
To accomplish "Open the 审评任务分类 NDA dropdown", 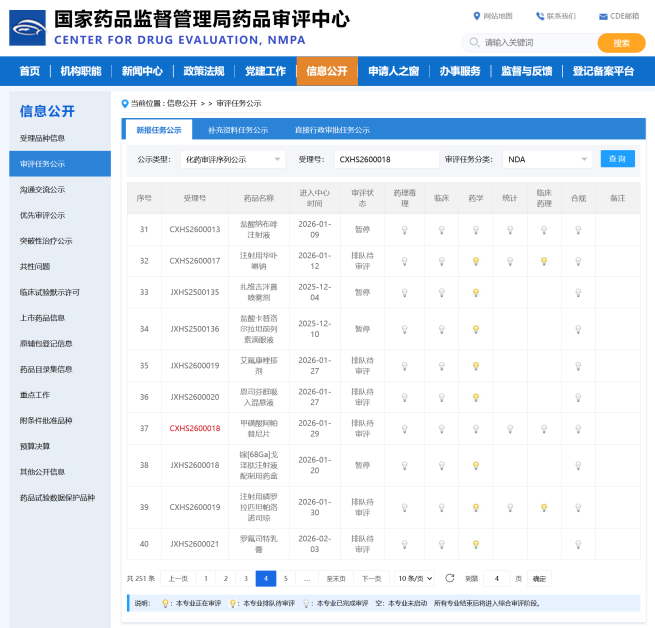I will click(547, 159).
